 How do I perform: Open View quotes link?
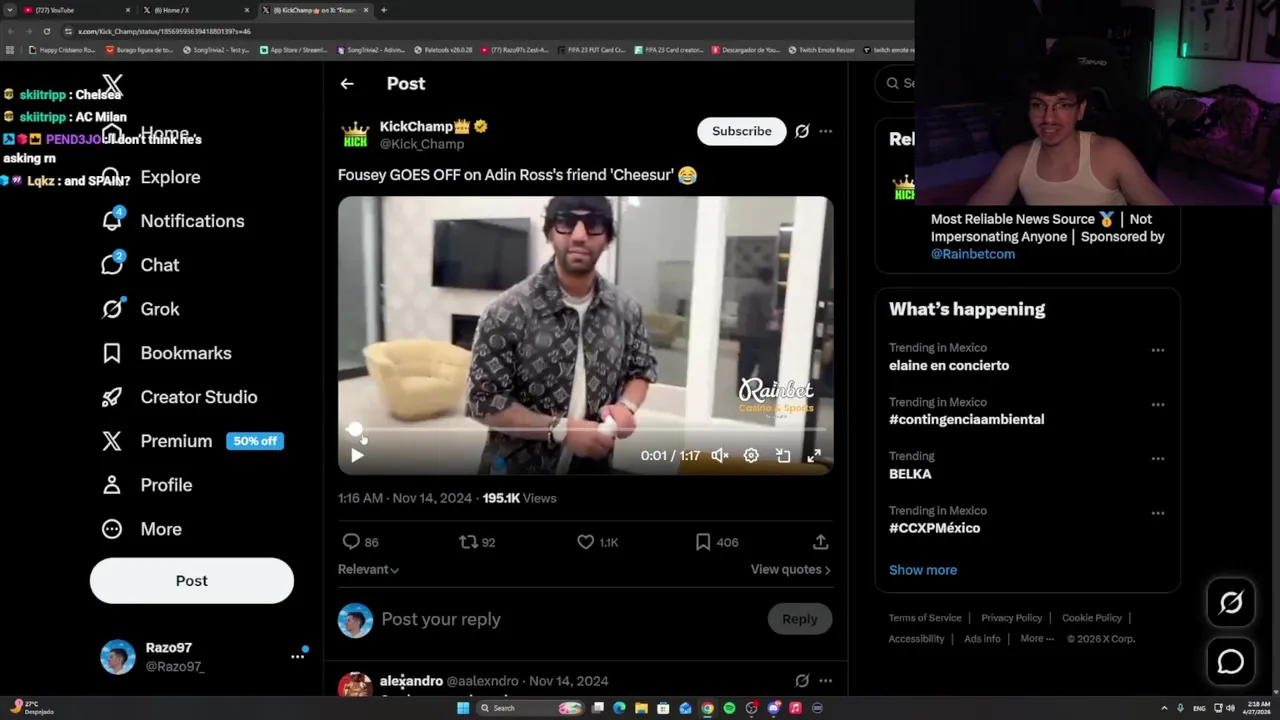click(791, 569)
